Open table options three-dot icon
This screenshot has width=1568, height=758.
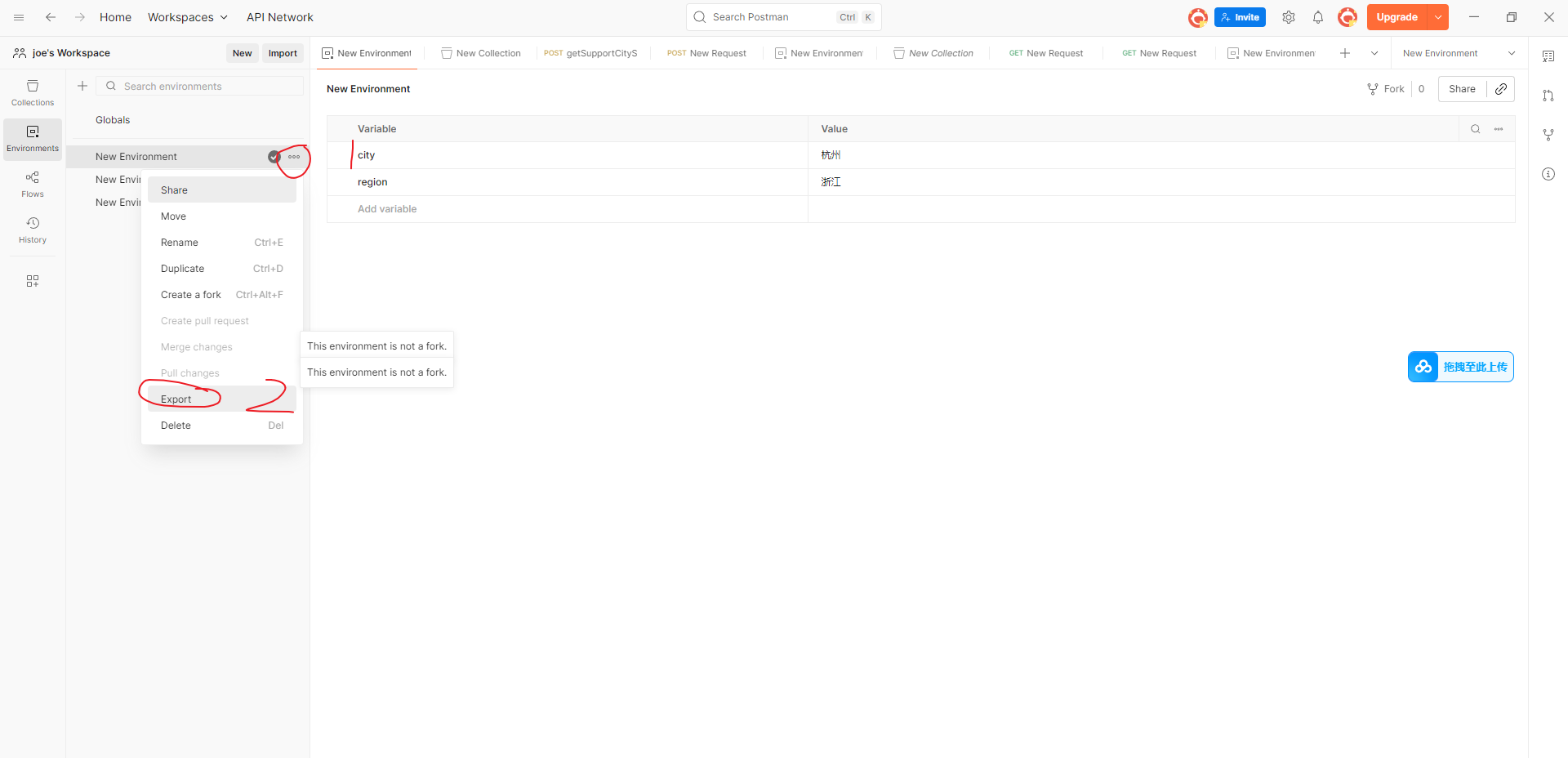pos(1499,129)
